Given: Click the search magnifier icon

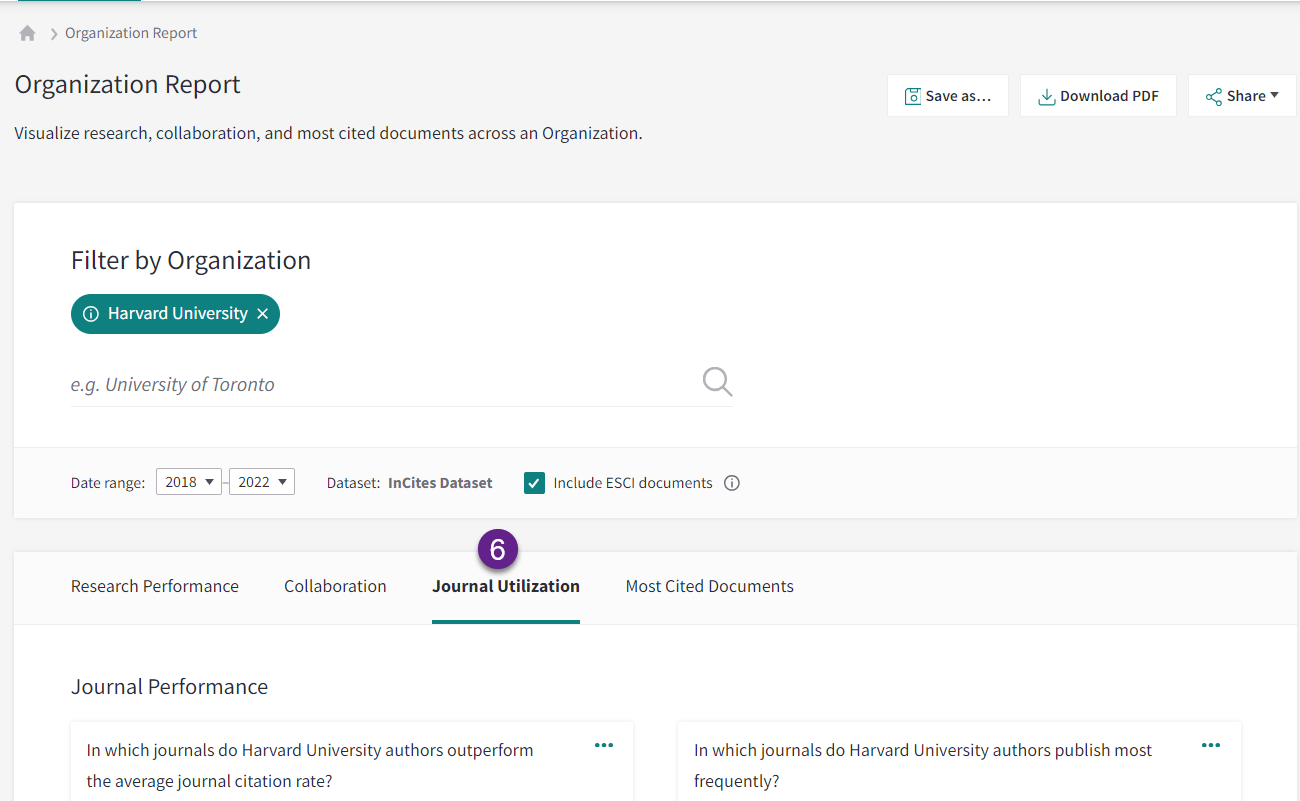Looking at the screenshot, I should click(x=717, y=381).
